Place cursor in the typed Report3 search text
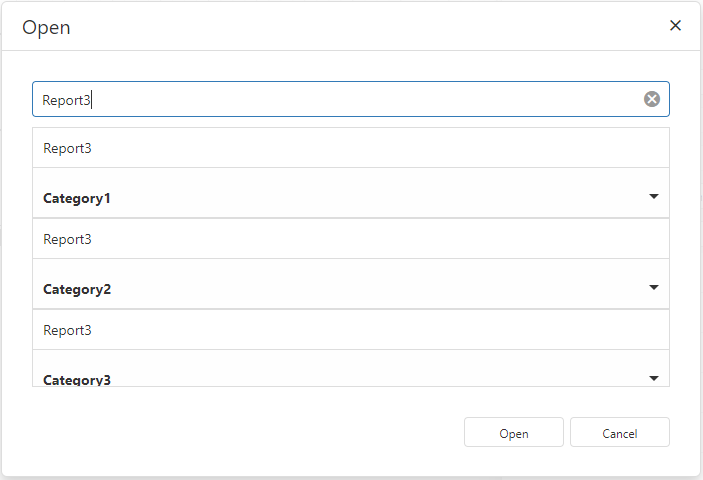The width and height of the screenshot is (703, 480). (66, 100)
